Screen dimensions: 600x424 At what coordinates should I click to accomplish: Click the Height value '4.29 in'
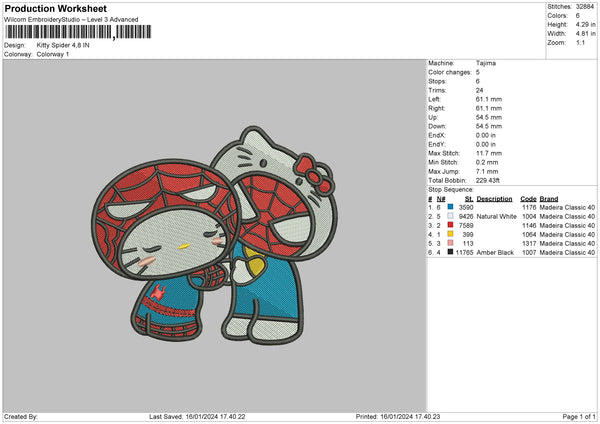(585, 24)
